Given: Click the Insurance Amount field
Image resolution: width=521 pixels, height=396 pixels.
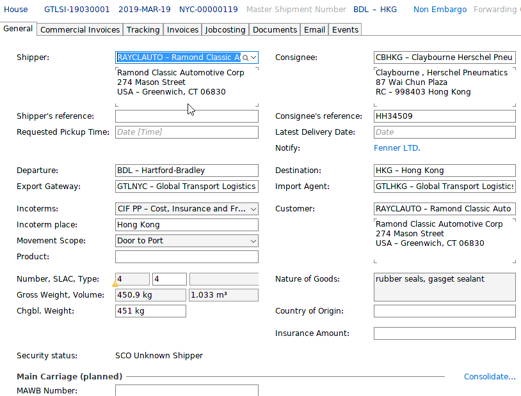Looking at the screenshot, I should 445,334.
